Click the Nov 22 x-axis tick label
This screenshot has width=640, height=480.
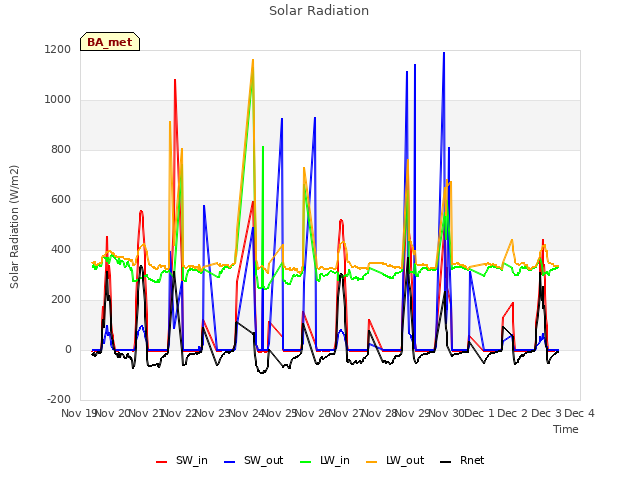coord(180,413)
